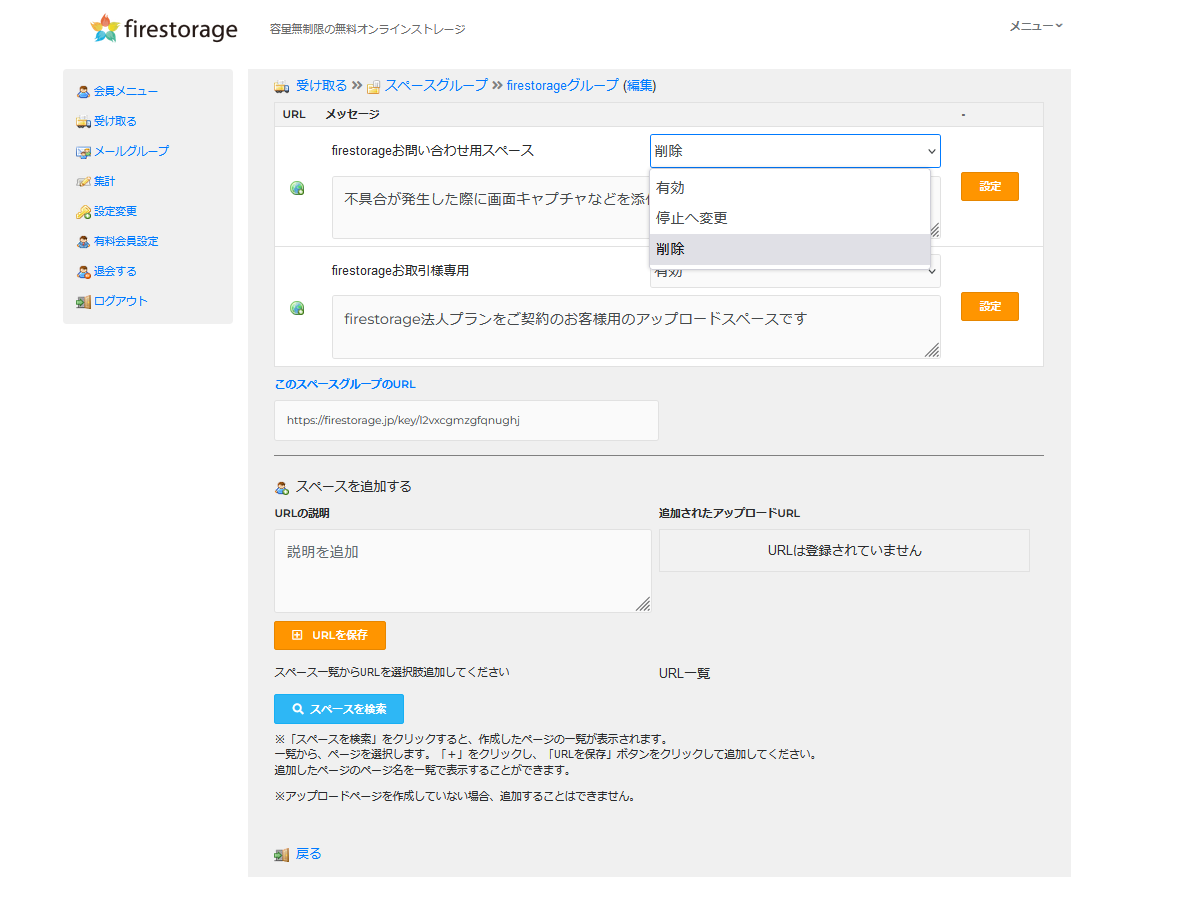Open 設定変更 sidebar link
Screen dimensions: 1177x900
pyautogui.click(x=115, y=212)
